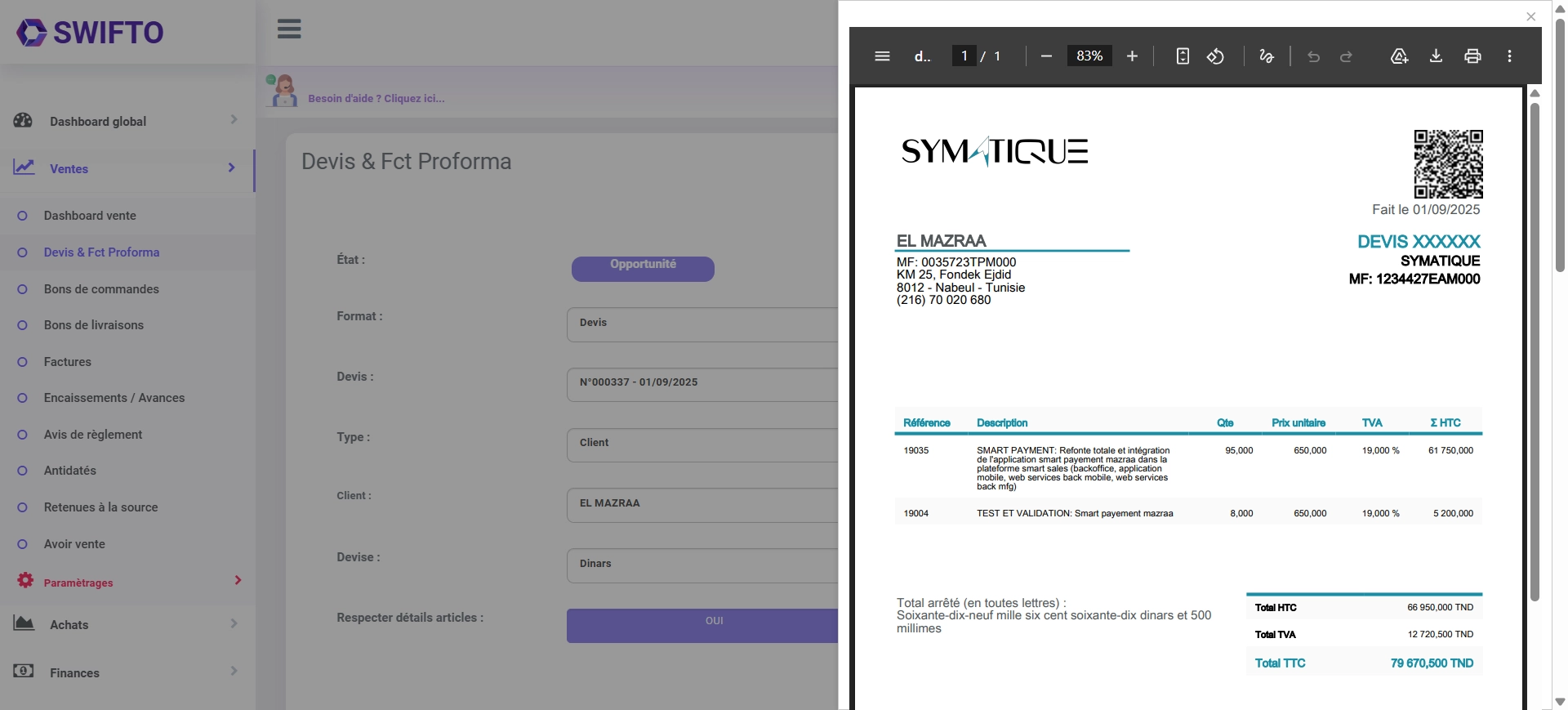The width and height of the screenshot is (1568, 710).
Task: Open the Factures menu item
Action: [68, 362]
